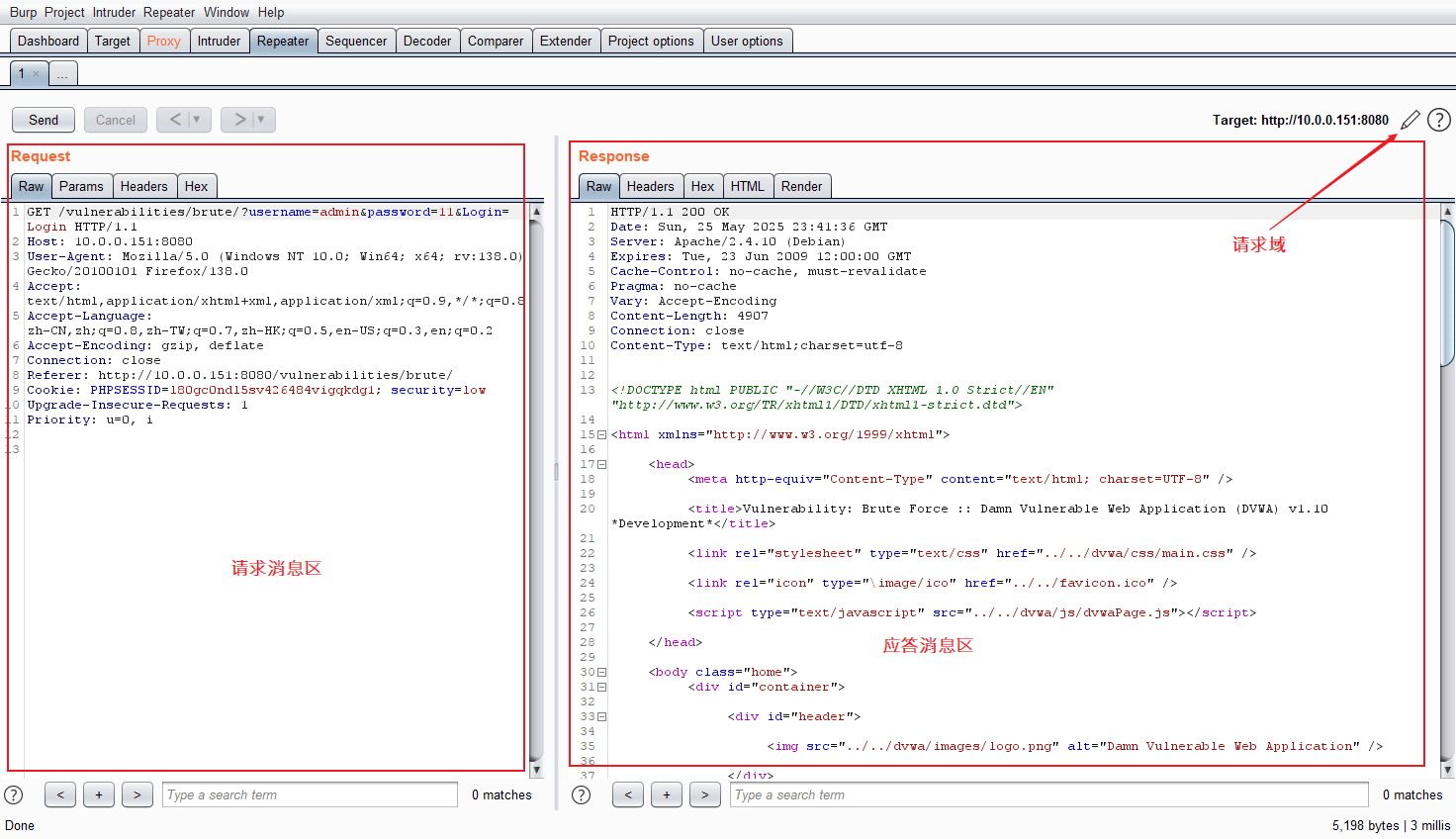
Task: Switch to the Proxy tab
Action: (x=164, y=41)
